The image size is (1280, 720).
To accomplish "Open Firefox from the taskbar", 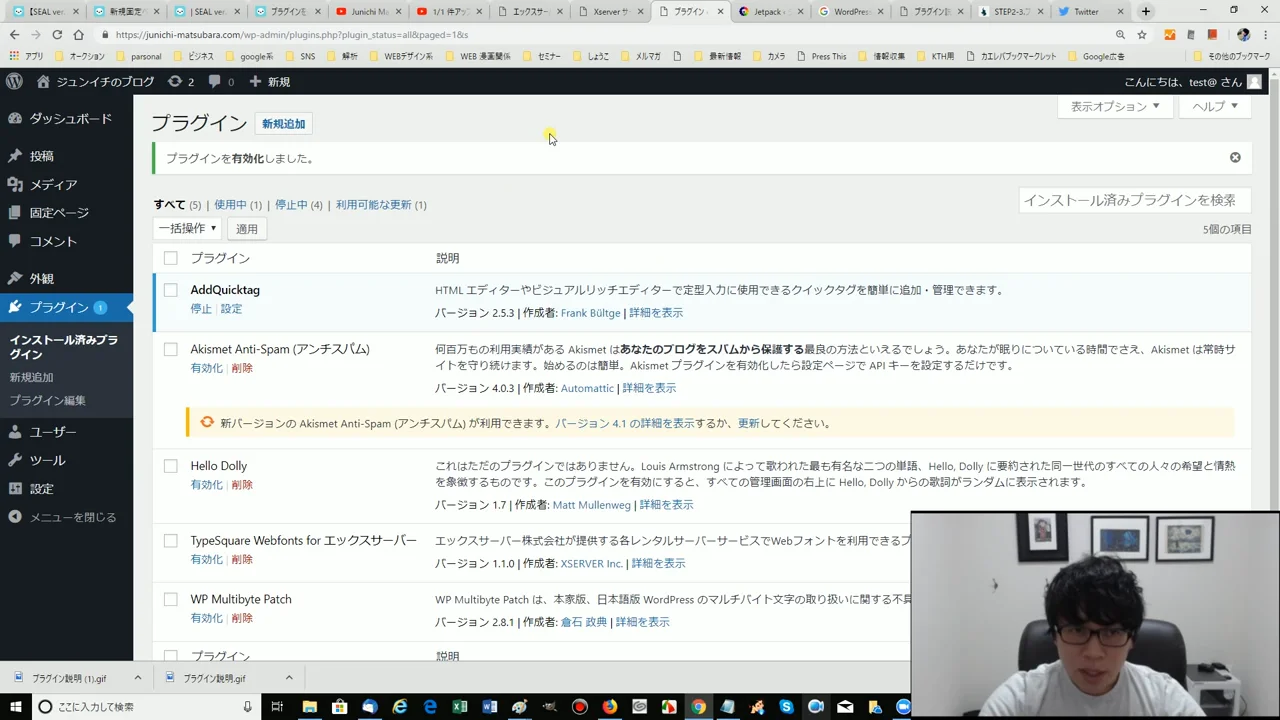I will pos(609,706).
